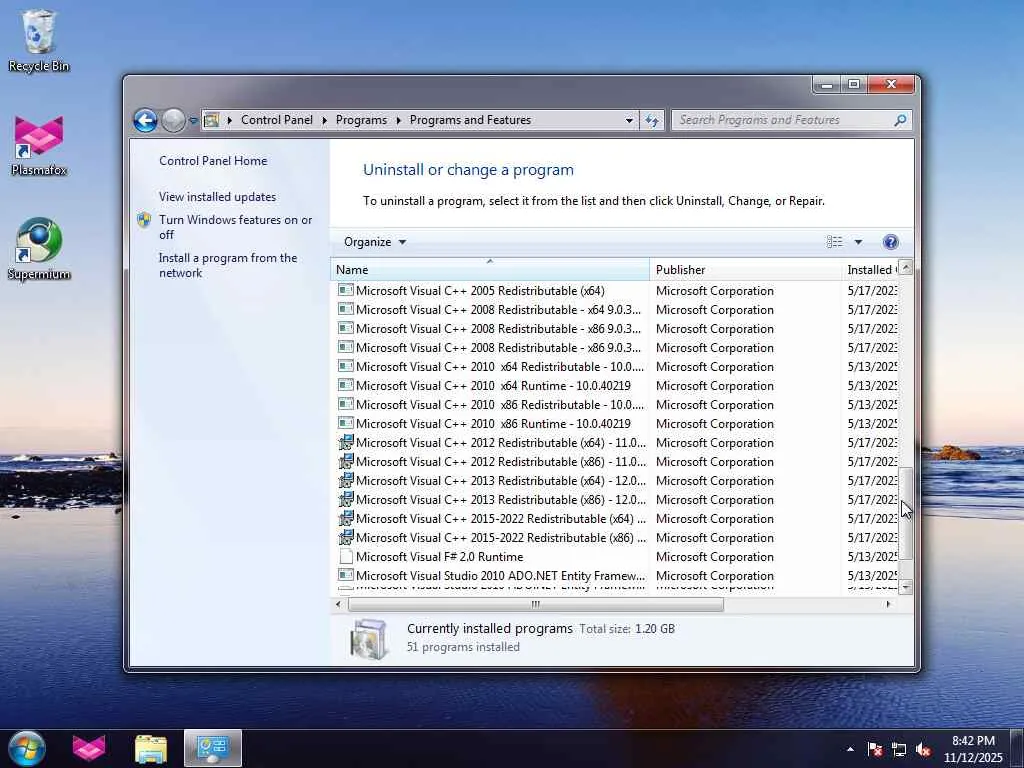Launch the Supermium desktop shortcut

pos(39,248)
